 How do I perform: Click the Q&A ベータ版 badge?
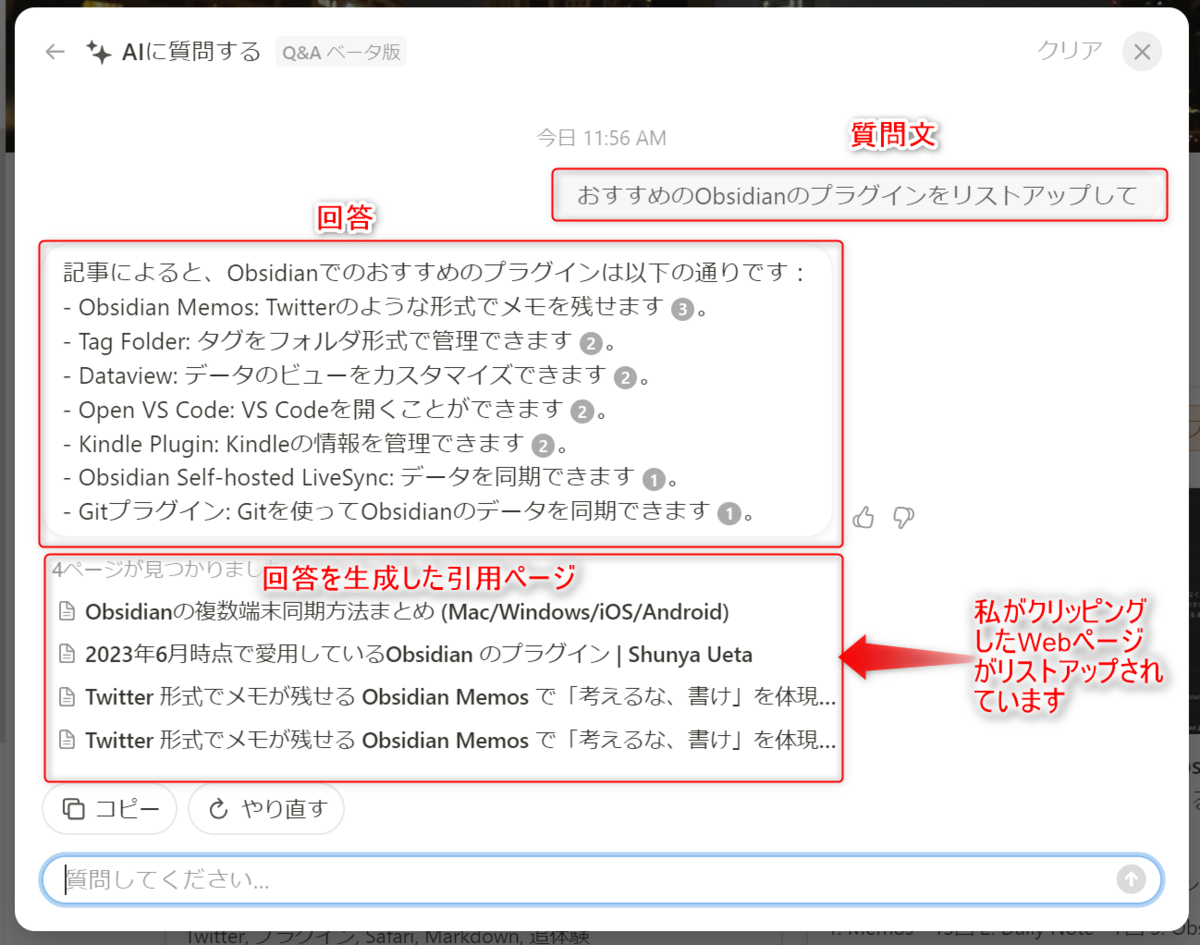point(341,52)
